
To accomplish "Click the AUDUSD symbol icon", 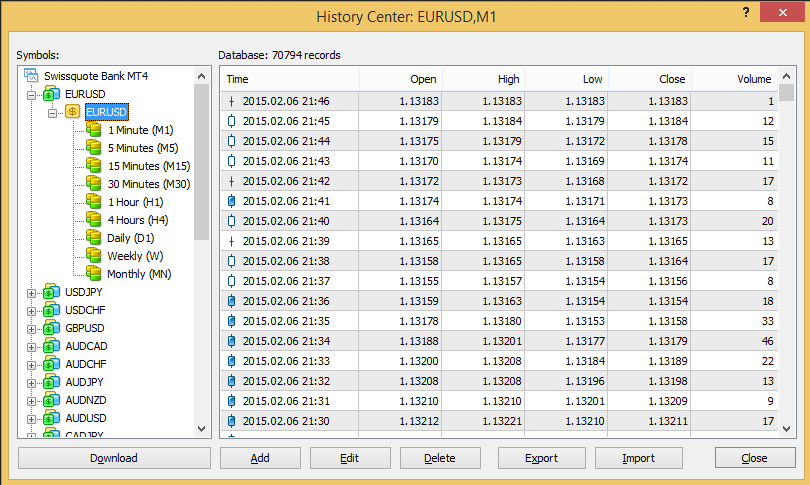I will tap(51, 418).
